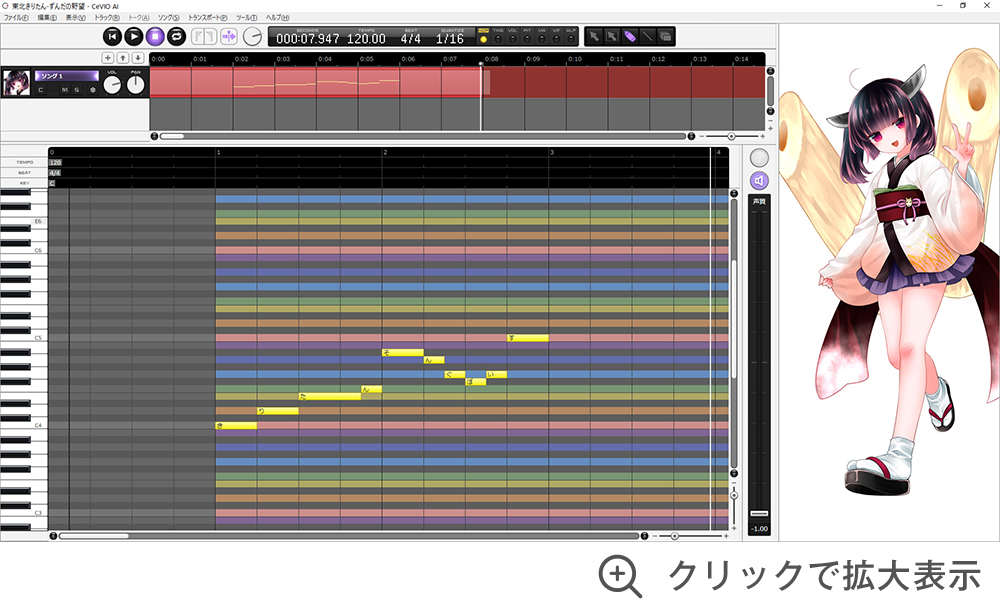Click the TEMPO 120.00 display
Viewport: 1000px width, 610px height.
[366, 39]
